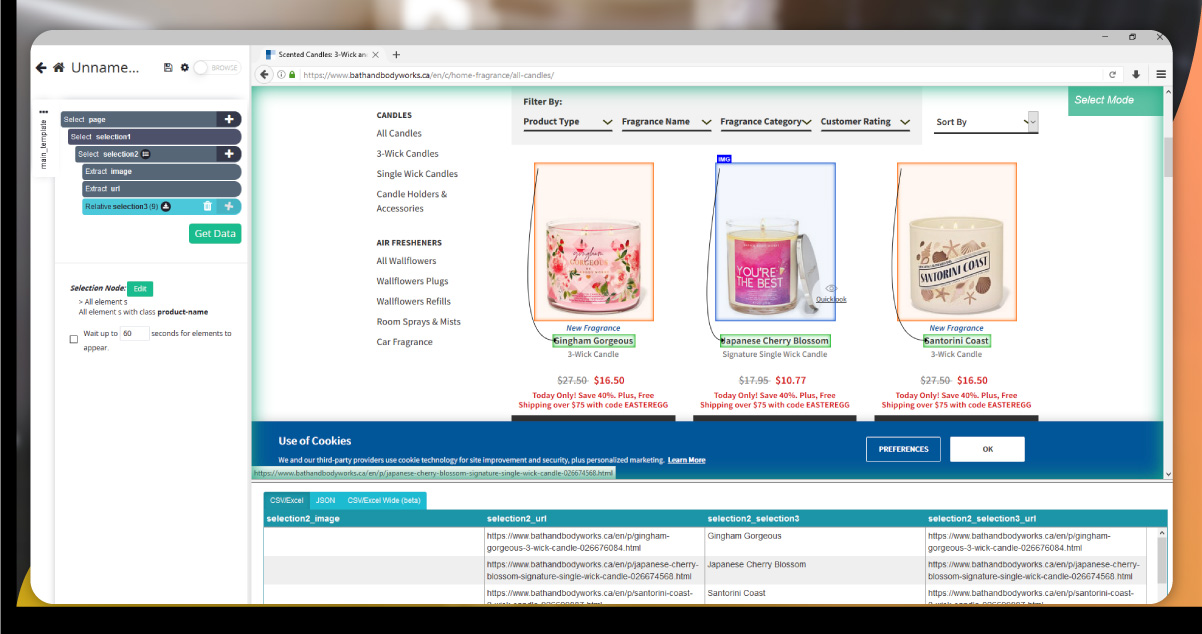Toggle the BROWSE switch in the sidebar

202,68
